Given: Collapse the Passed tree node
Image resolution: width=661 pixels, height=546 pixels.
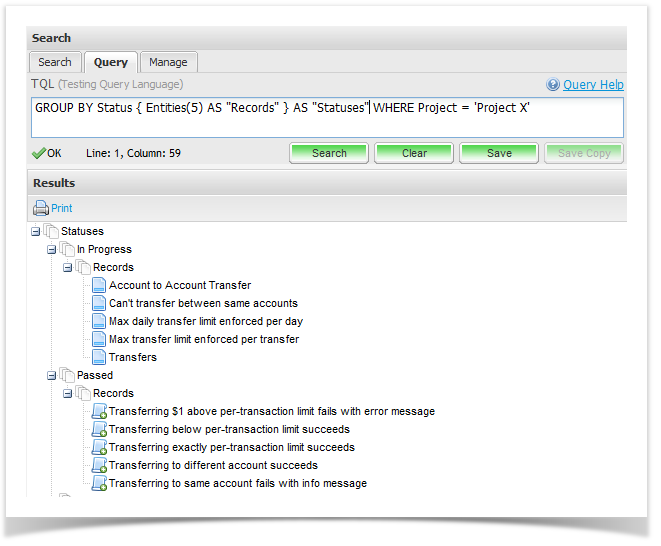Looking at the screenshot, I should click(x=52, y=376).
